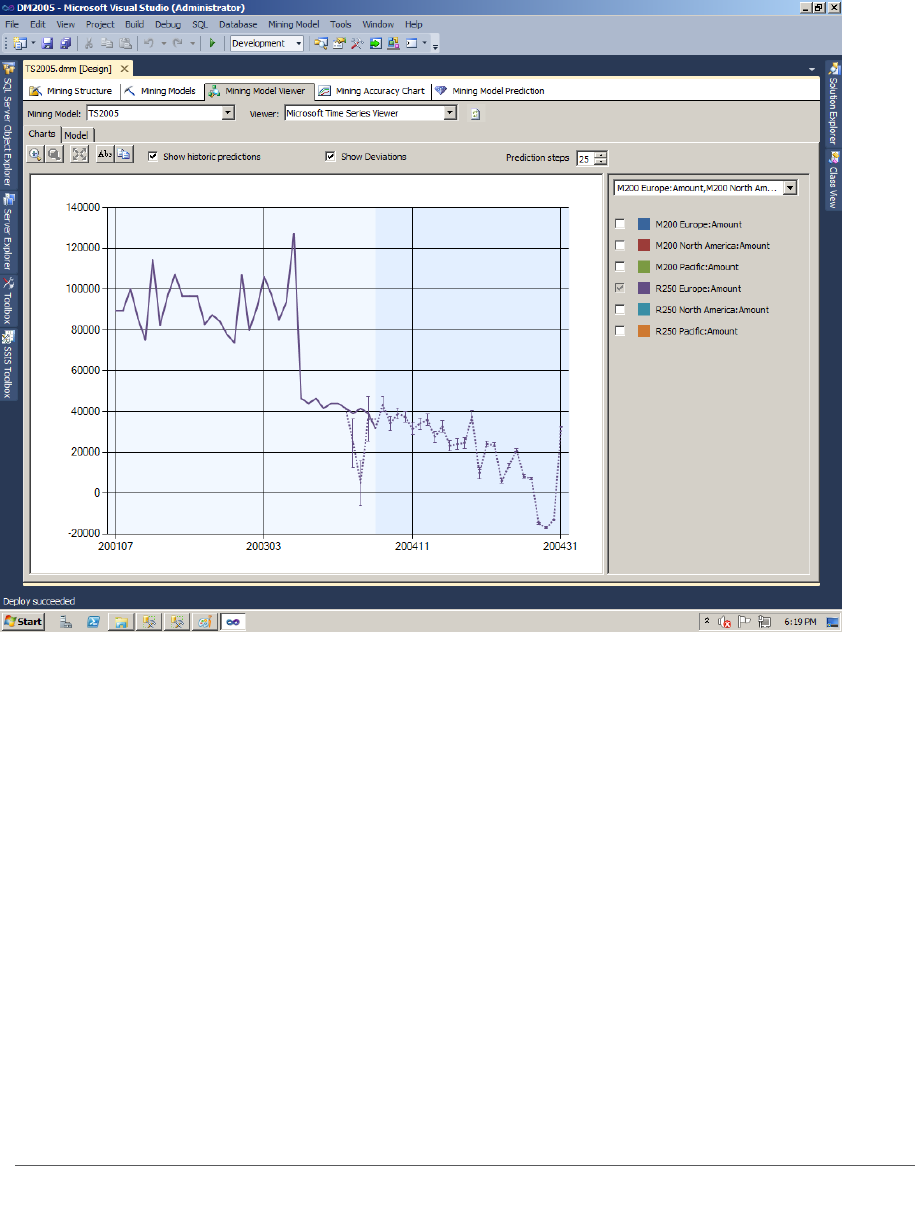Open the Mining Model Prediction tab
Image resolution: width=919 pixels, height=1211 pixels.
tap(490, 91)
